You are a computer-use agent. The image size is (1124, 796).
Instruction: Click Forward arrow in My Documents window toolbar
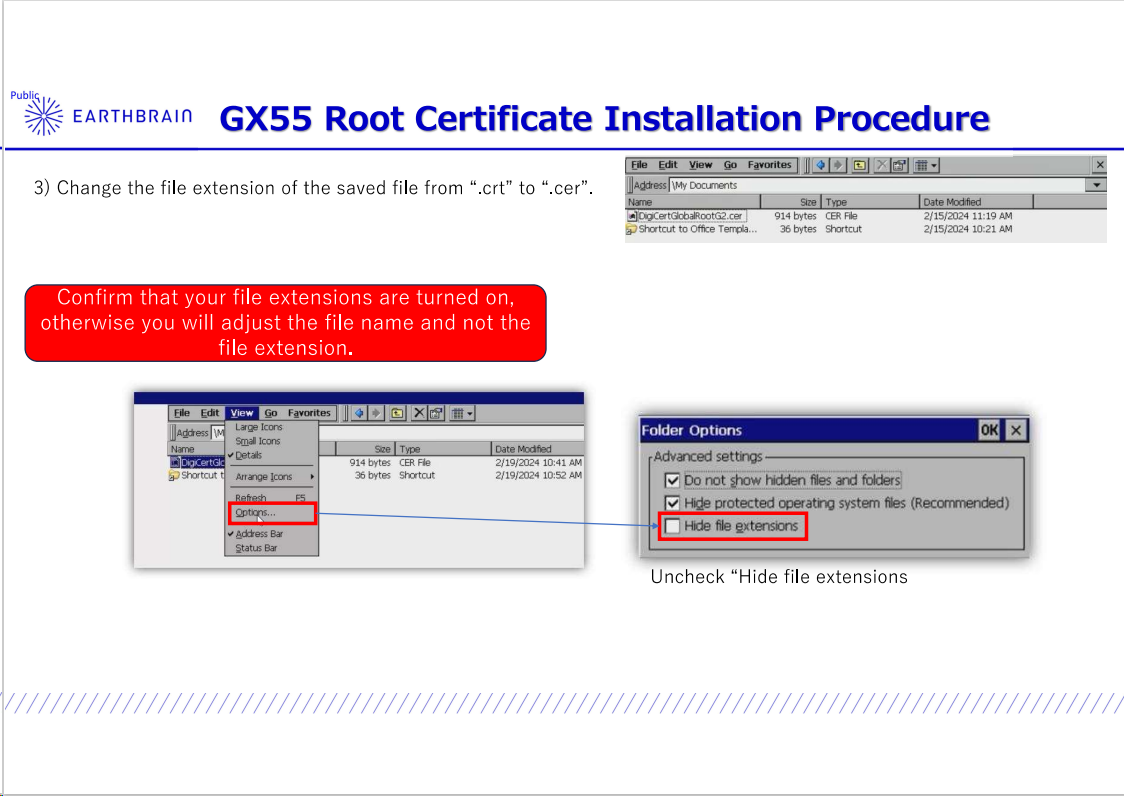point(837,165)
